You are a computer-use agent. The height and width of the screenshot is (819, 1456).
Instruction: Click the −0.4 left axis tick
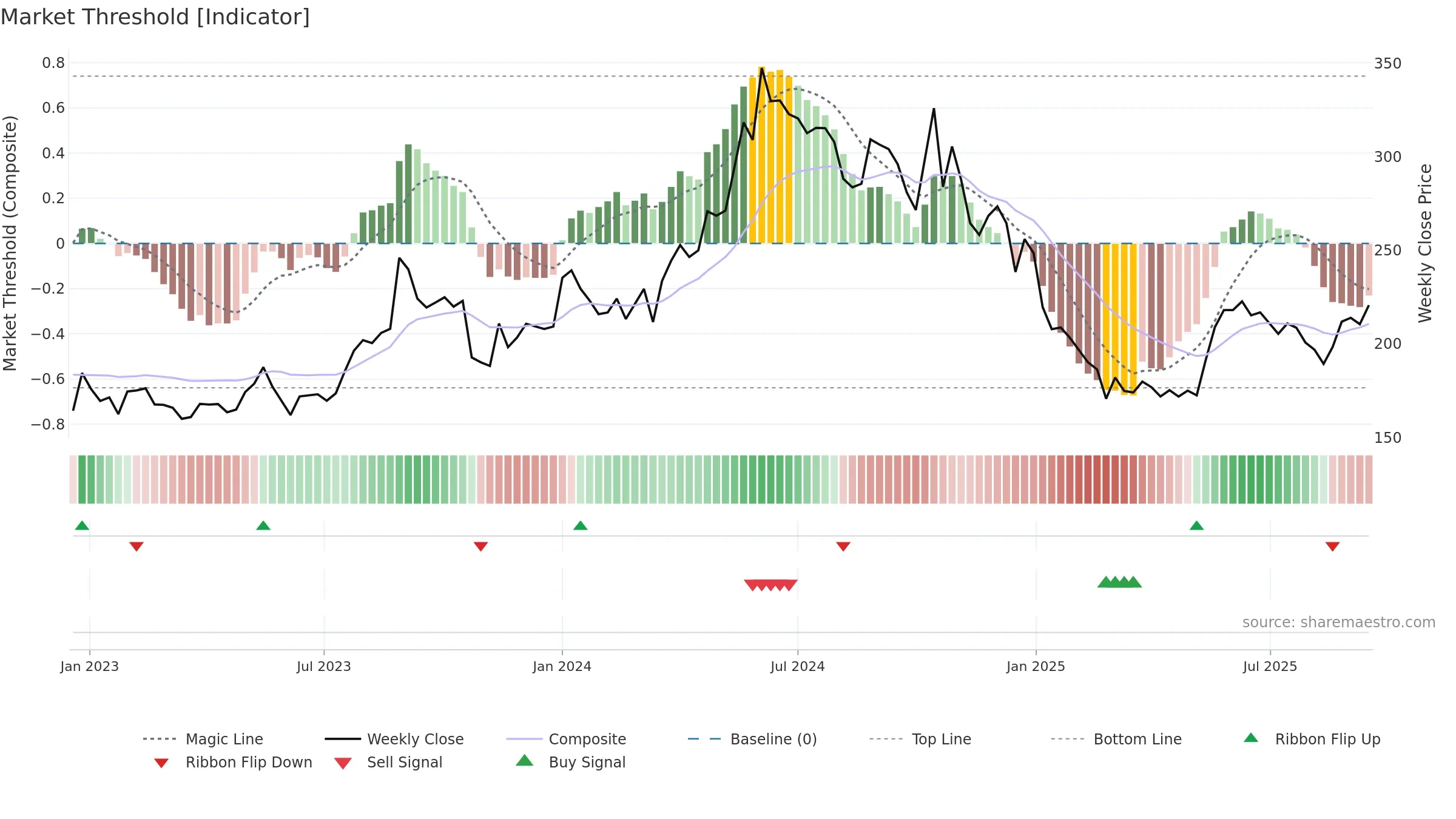click(x=48, y=334)
